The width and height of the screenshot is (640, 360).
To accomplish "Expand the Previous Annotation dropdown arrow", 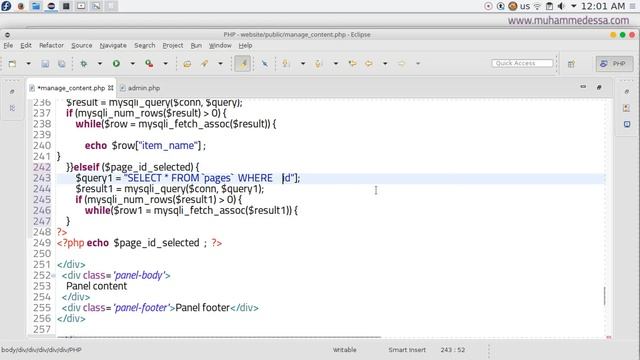I will [336, 64].
